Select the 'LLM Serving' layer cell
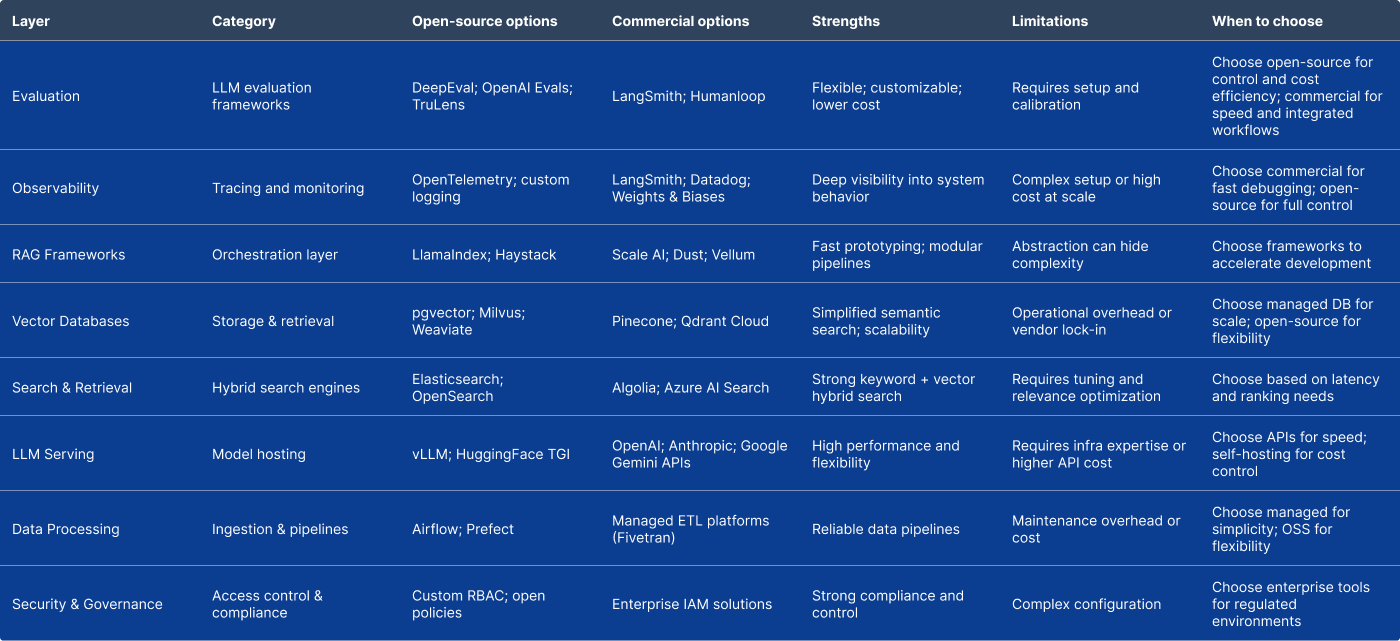 pyautogui.click(x=52, y=454)
